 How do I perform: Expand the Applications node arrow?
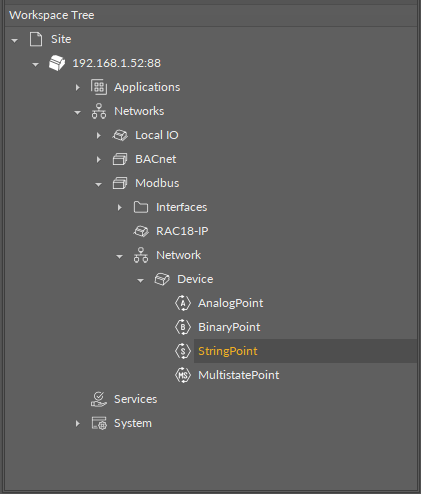pyautogui.click(x=77, y=87)
